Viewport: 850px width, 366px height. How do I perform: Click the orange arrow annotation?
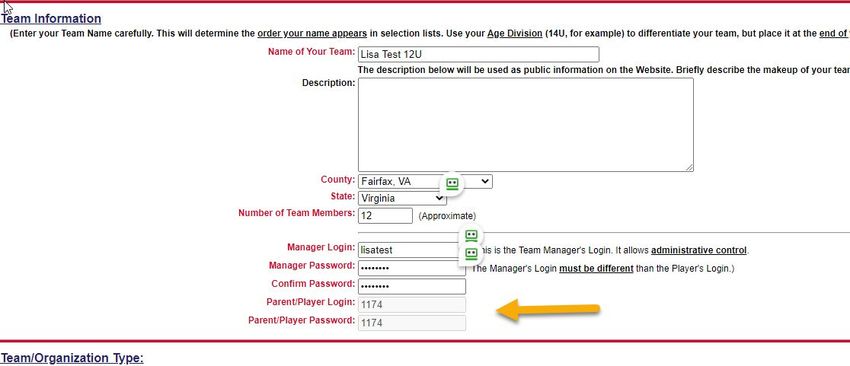click(x=548, y=310)
